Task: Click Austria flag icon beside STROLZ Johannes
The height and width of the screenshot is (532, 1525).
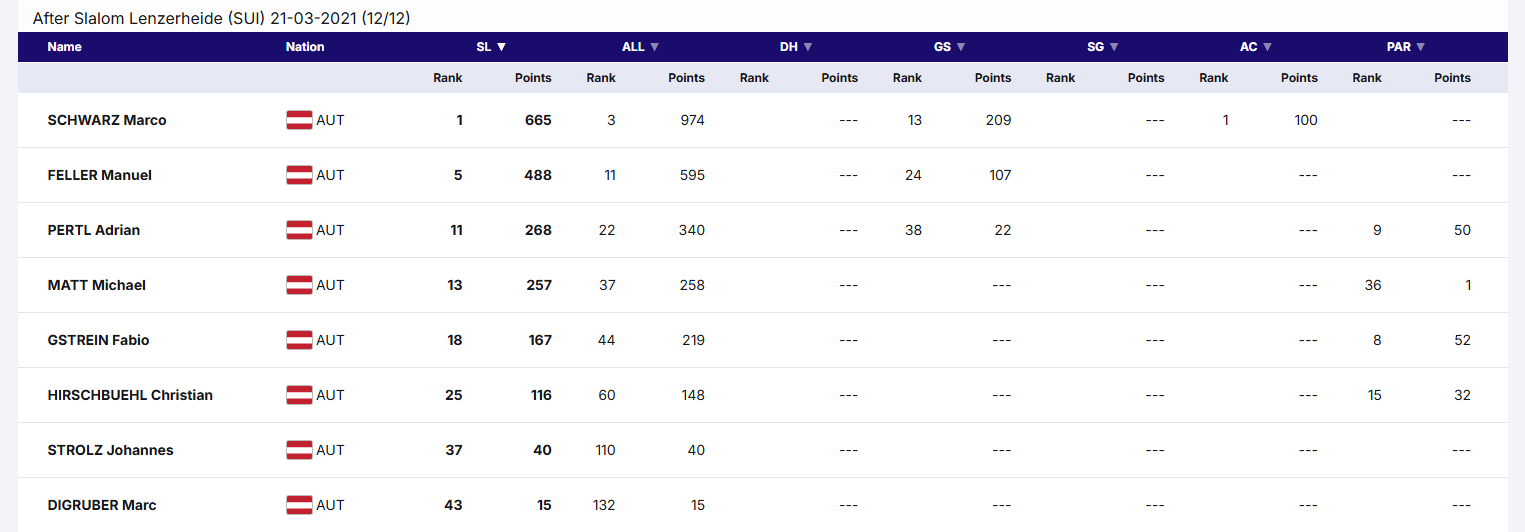Action: pos(299,450)
